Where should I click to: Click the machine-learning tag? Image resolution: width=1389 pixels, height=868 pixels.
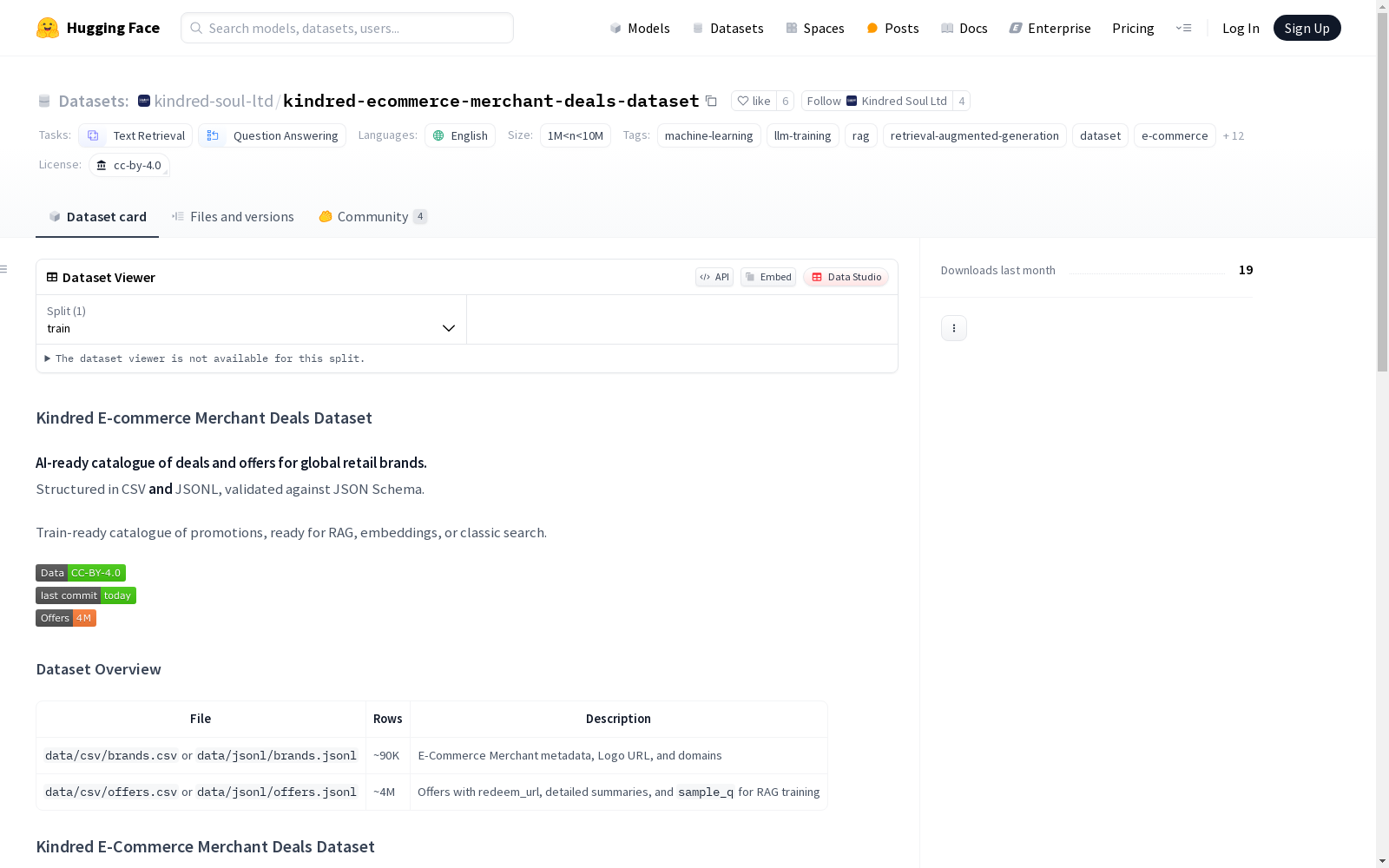709,135
